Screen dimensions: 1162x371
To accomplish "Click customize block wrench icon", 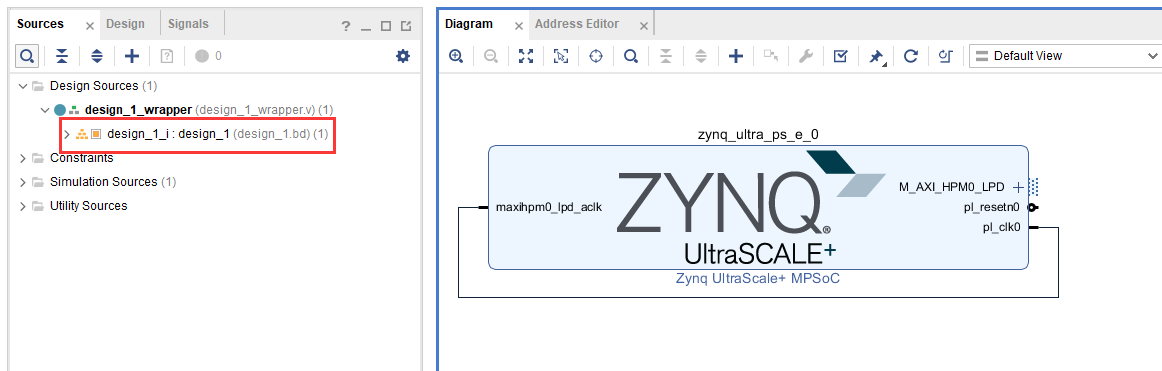I will click(806, 56).
